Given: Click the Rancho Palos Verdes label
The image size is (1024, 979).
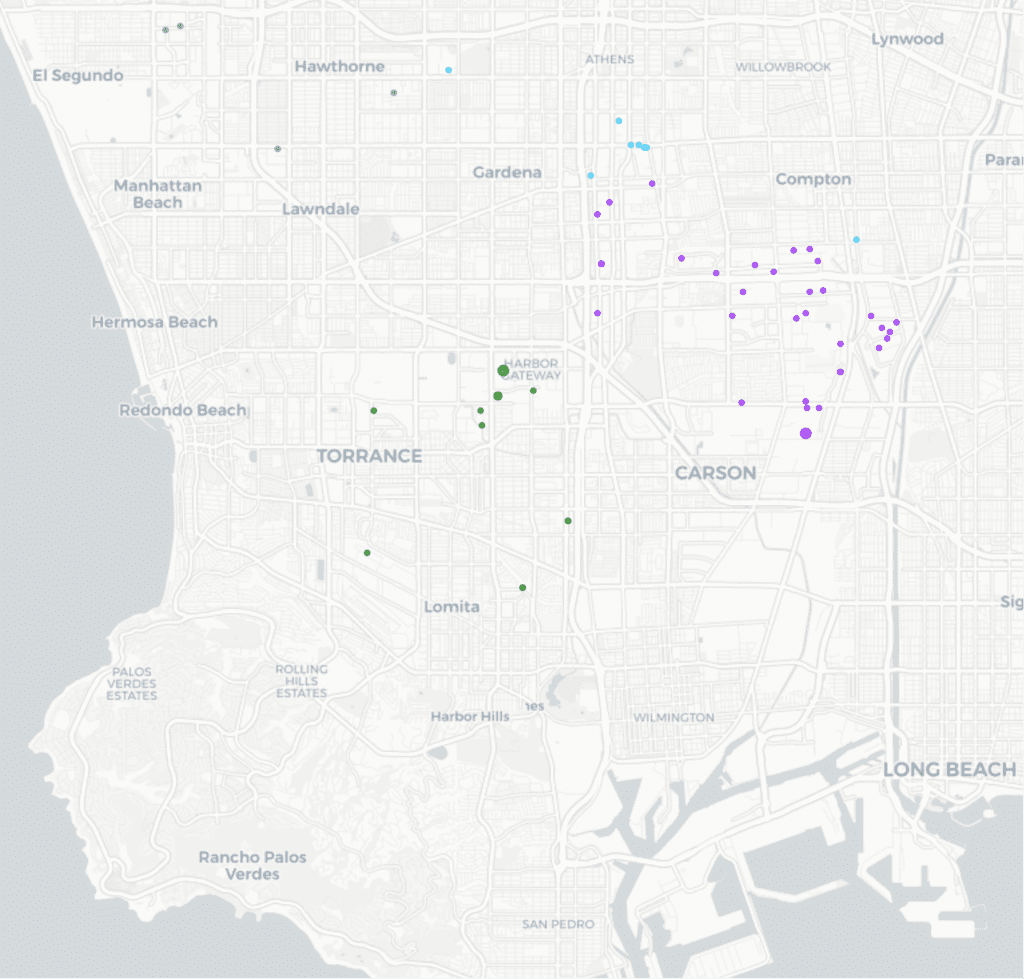Looking at the screenshot, I should [252, 865].
